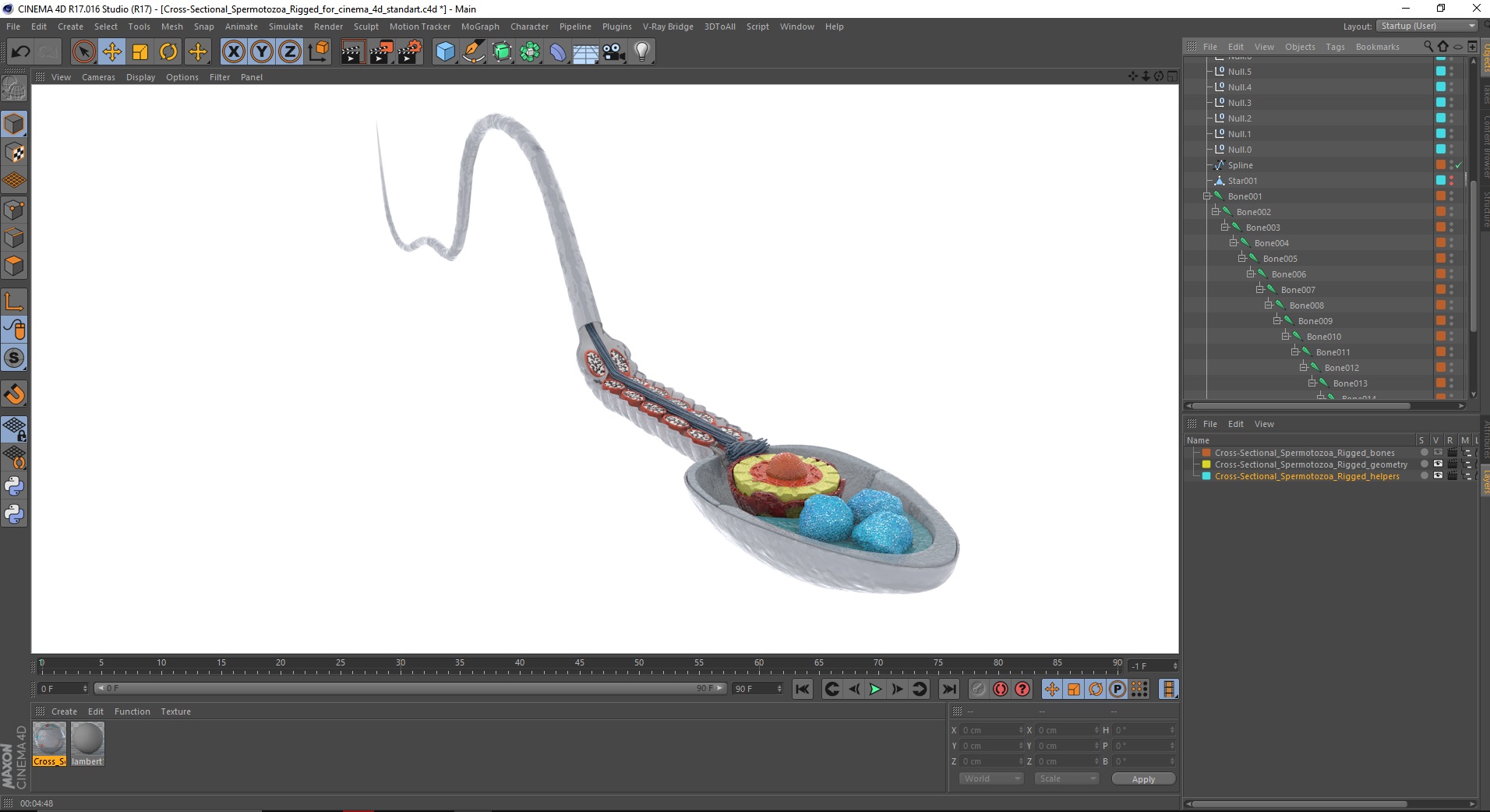Screen dimensions: 1490x812
Task: Go to end of animation
Action: pos(948,689)
